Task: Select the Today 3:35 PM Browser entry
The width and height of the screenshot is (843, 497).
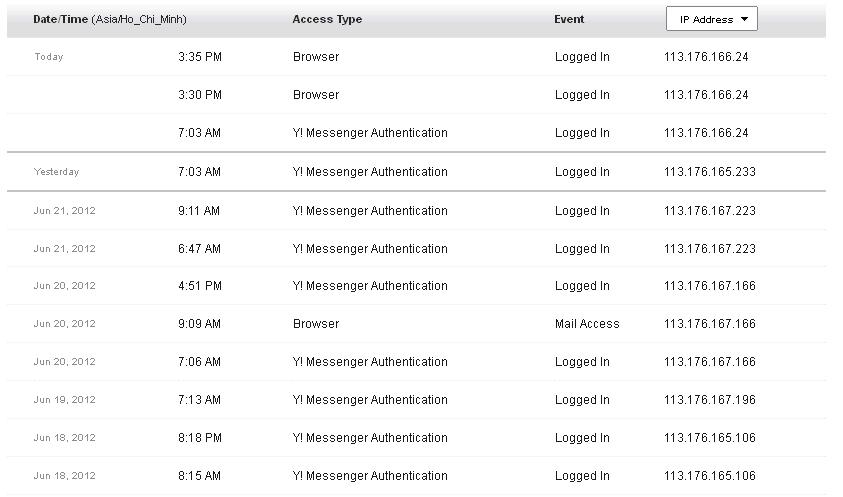Action: [316, 57]
